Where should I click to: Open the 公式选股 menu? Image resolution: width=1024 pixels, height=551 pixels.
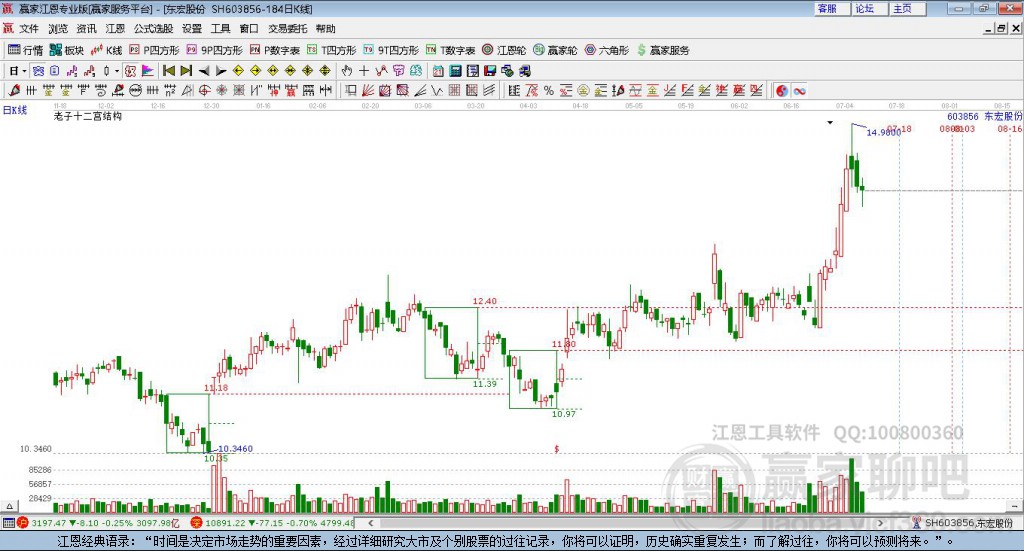click(x=153, y=29)
